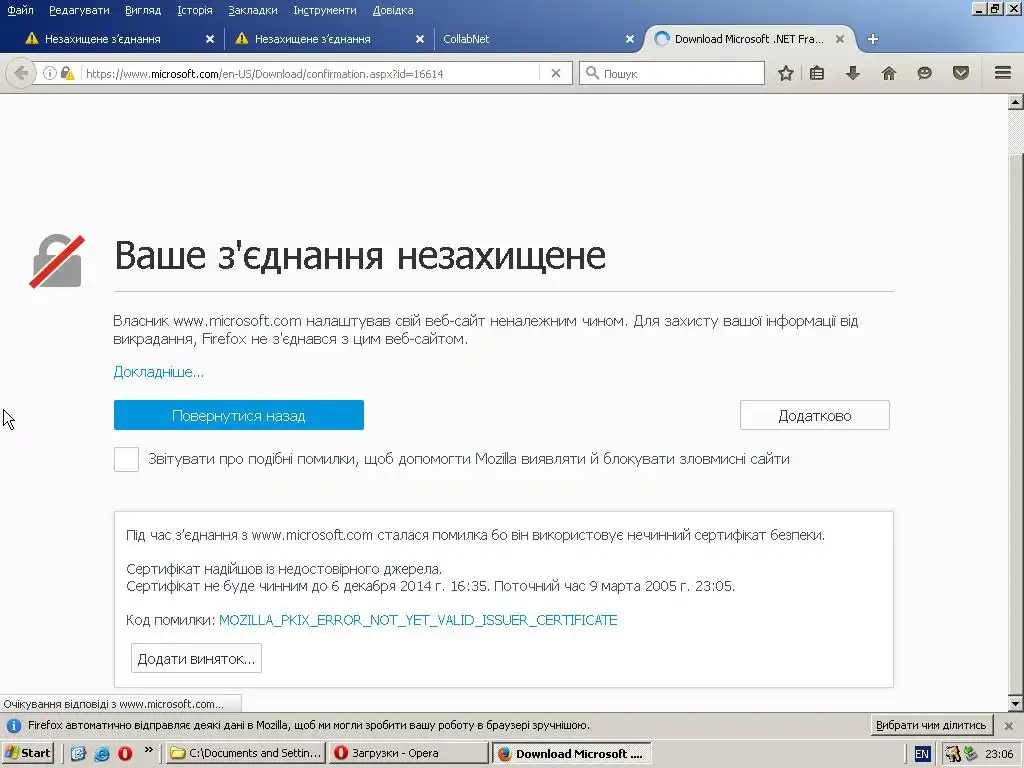Open the Редагувати menu

[x=79, y=10]
